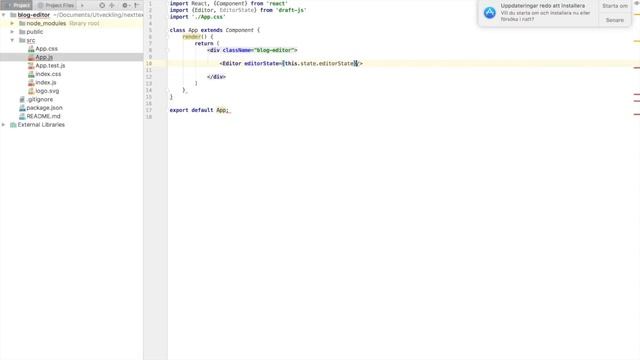Click the scroll from source target icon
This screenshot has width=640, height=360.
[102, 5]
